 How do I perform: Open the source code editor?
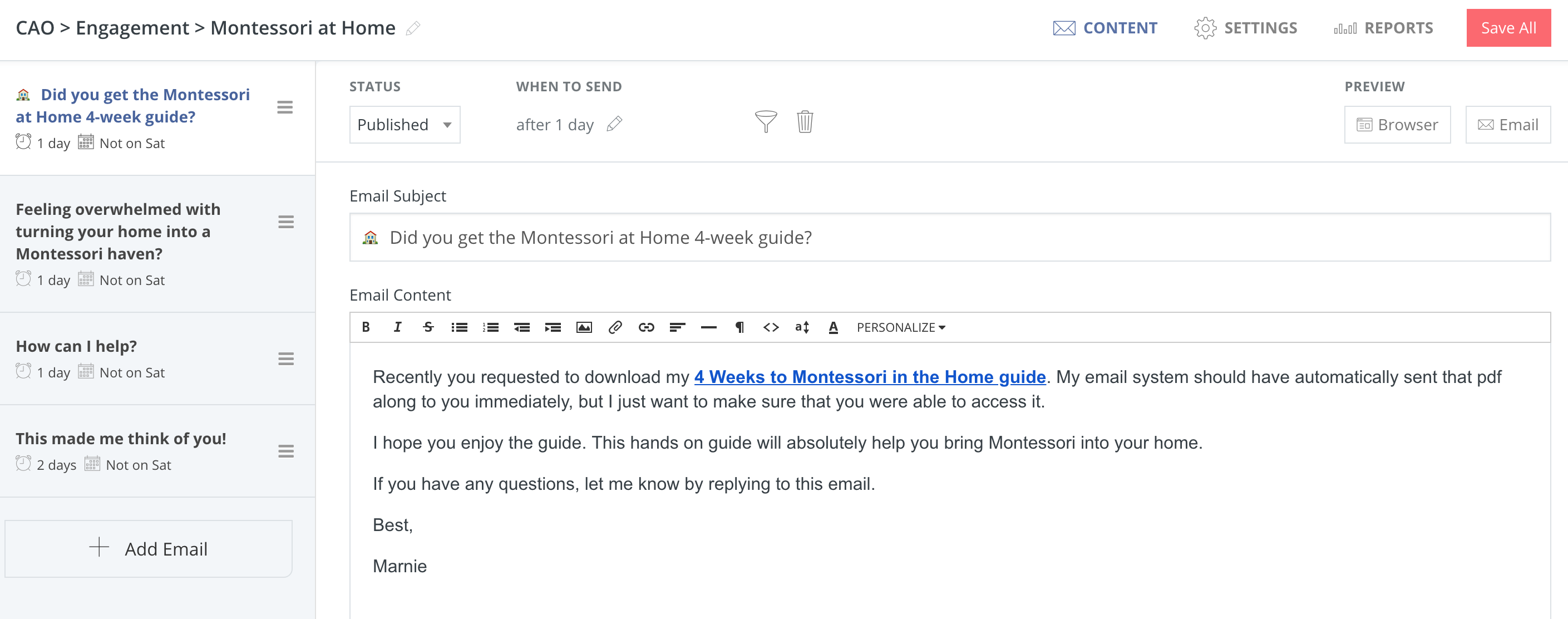click(x=771, y=327)
